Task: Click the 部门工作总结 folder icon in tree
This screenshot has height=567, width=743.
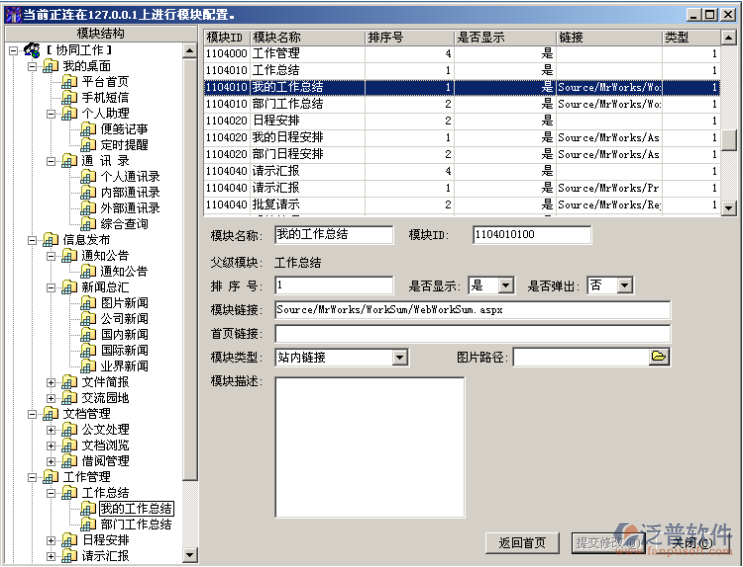Action: [x=88, y=524]
